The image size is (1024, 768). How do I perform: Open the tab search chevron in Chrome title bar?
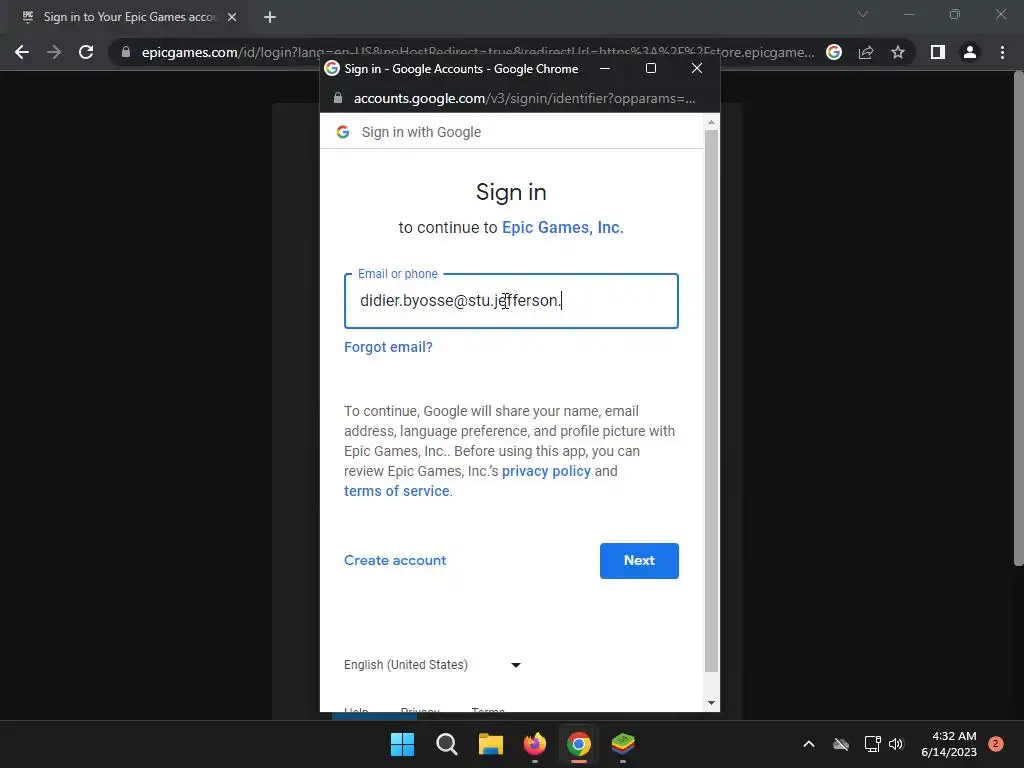coord(863,14)
